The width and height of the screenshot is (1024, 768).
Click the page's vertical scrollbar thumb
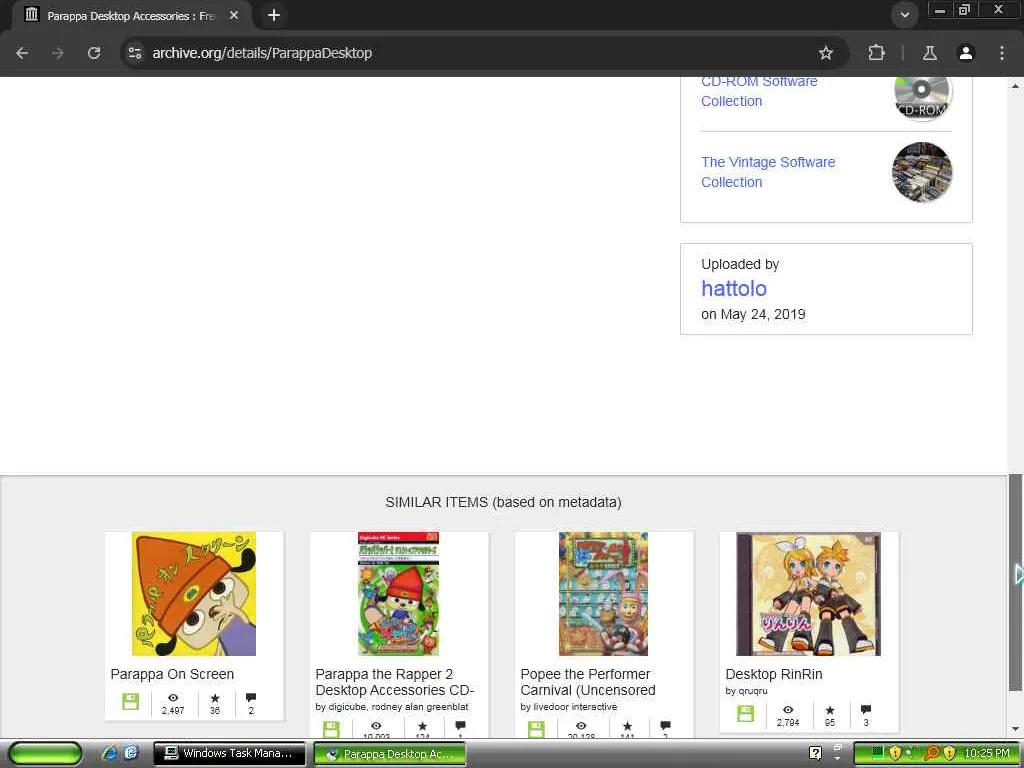(x=1016, y=583)
